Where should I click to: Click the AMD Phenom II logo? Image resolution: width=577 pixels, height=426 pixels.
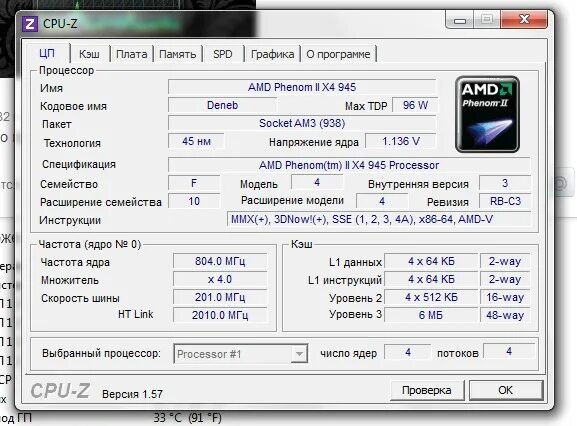click(487, 114)
